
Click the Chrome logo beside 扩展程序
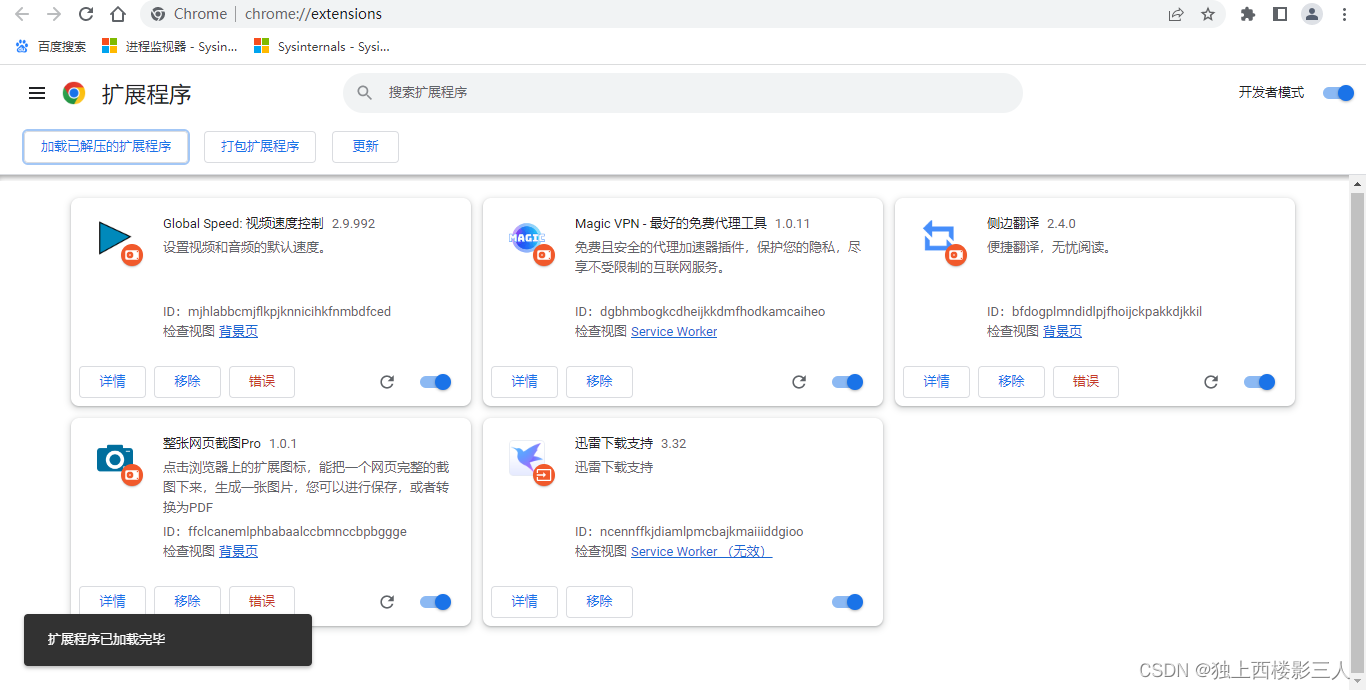(x=74, y=93)
